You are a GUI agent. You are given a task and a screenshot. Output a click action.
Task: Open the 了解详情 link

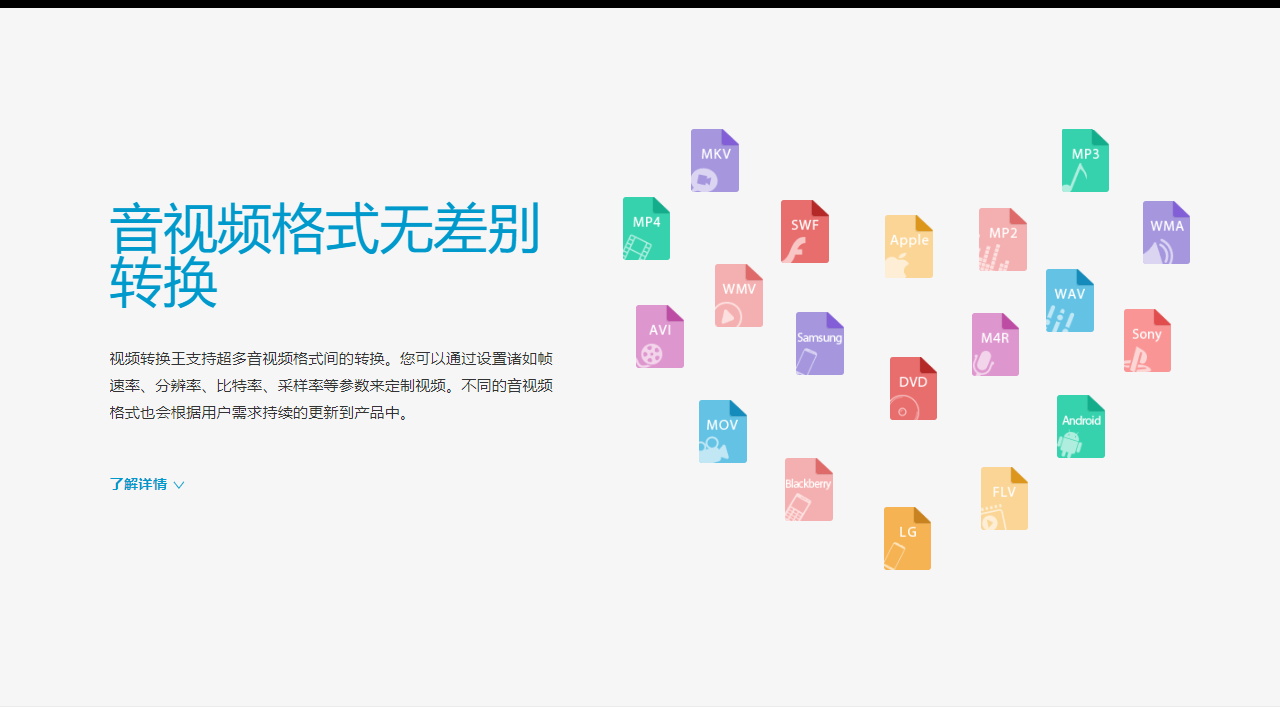pos(138,484)
